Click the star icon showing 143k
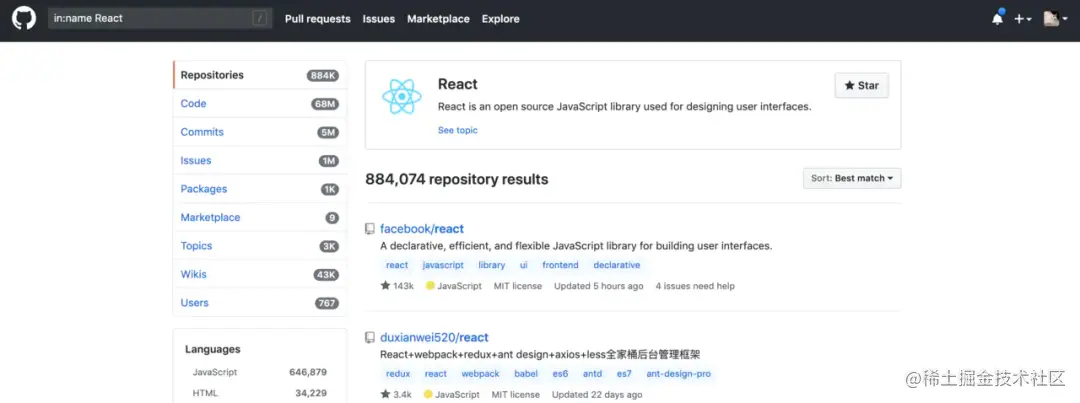 point(385,285)
